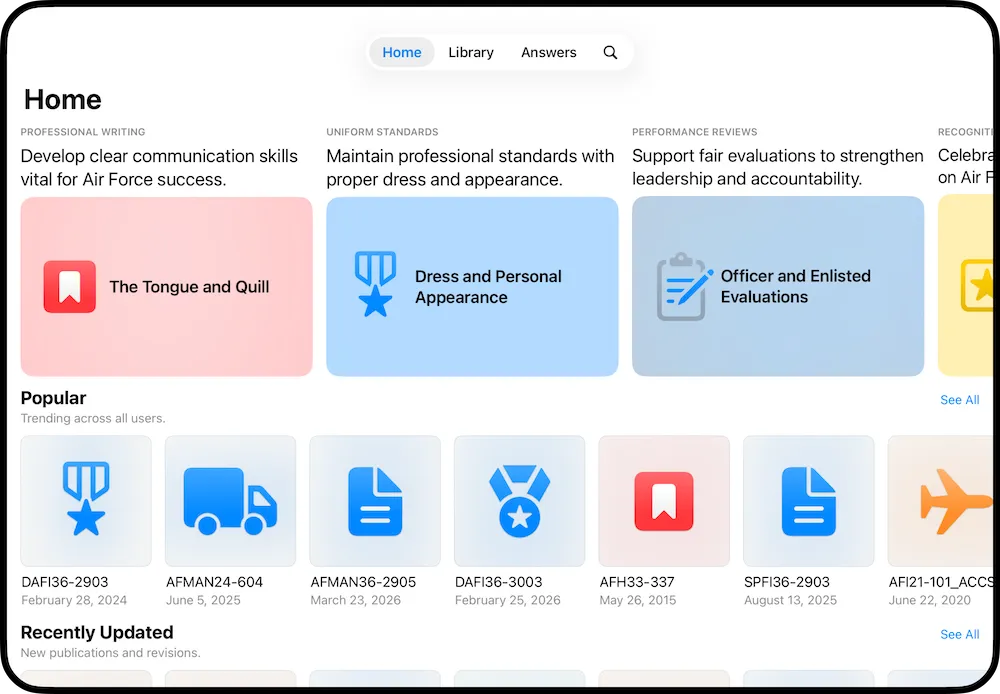Switch to the Answers tab
The width and height of the screenshot is (1000, 694).
pos(548,52)
